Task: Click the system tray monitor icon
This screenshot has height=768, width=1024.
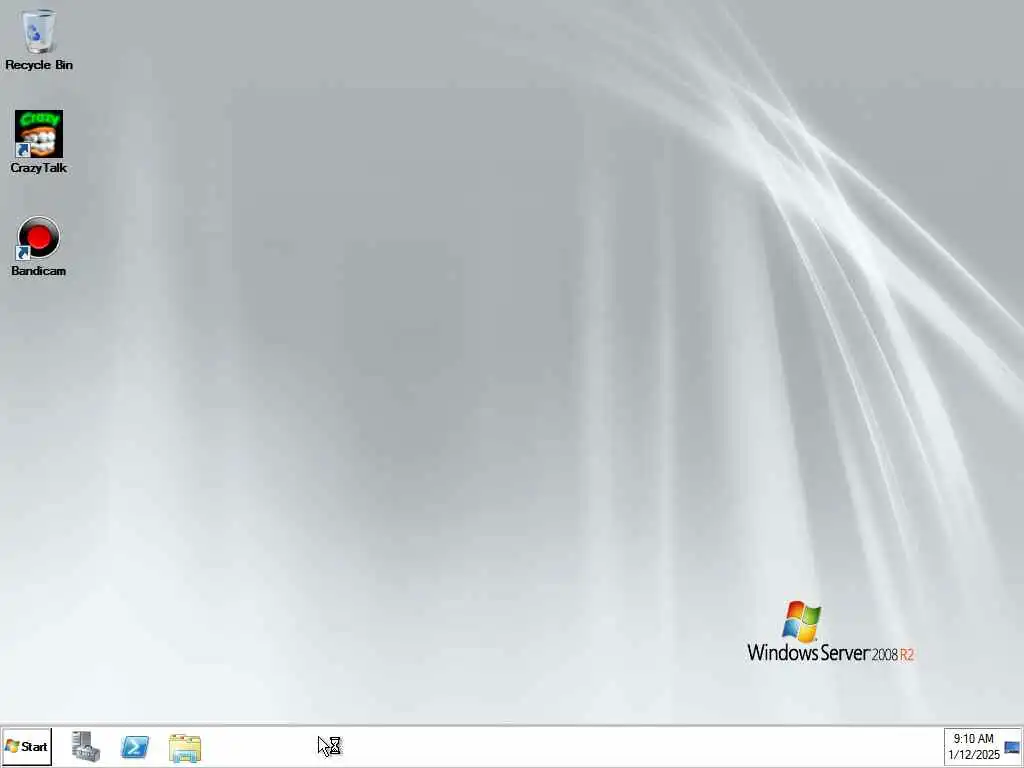Action: (1012, 748)
